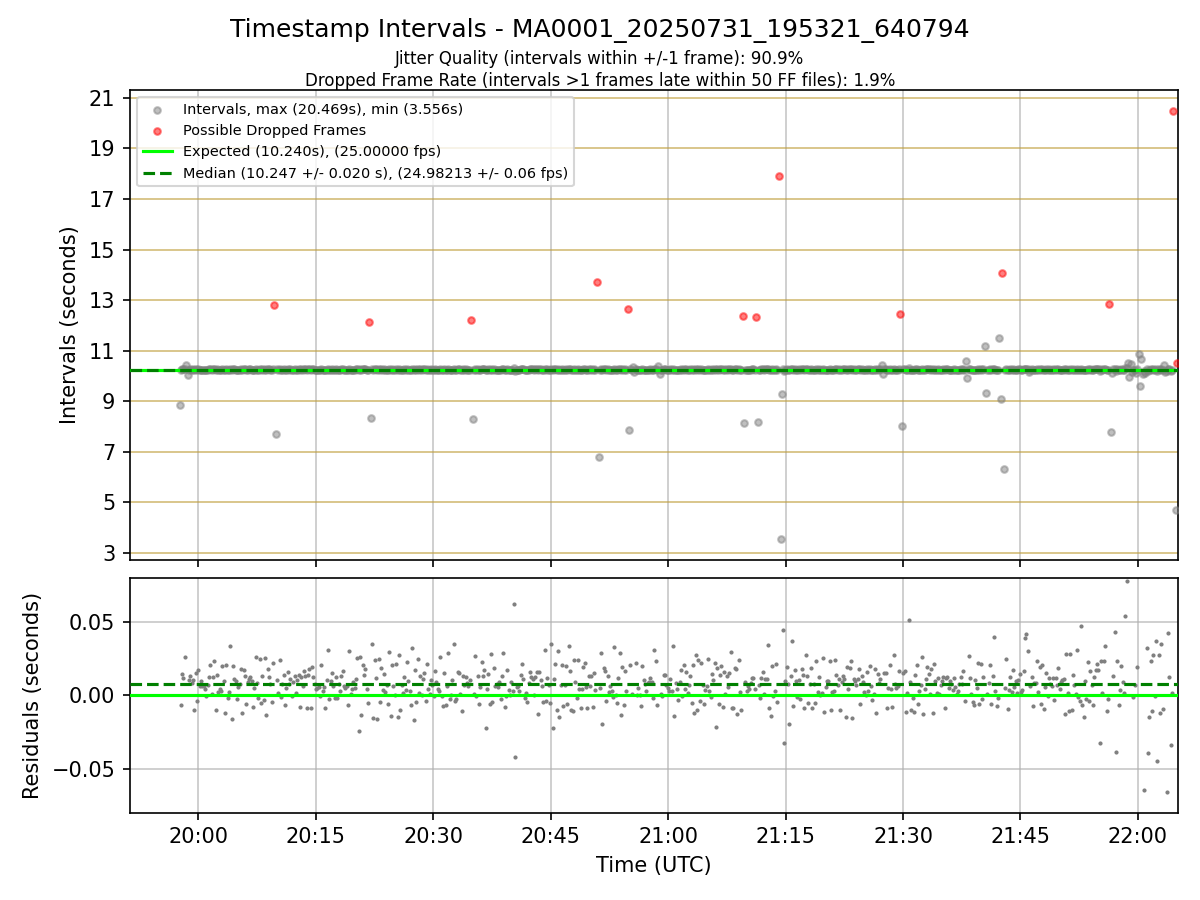This screenshot has width=1200, height=900.
Task: Click the highest red dropped-frame point near 20.5 seconds
Action: [x=1173, y=111]
